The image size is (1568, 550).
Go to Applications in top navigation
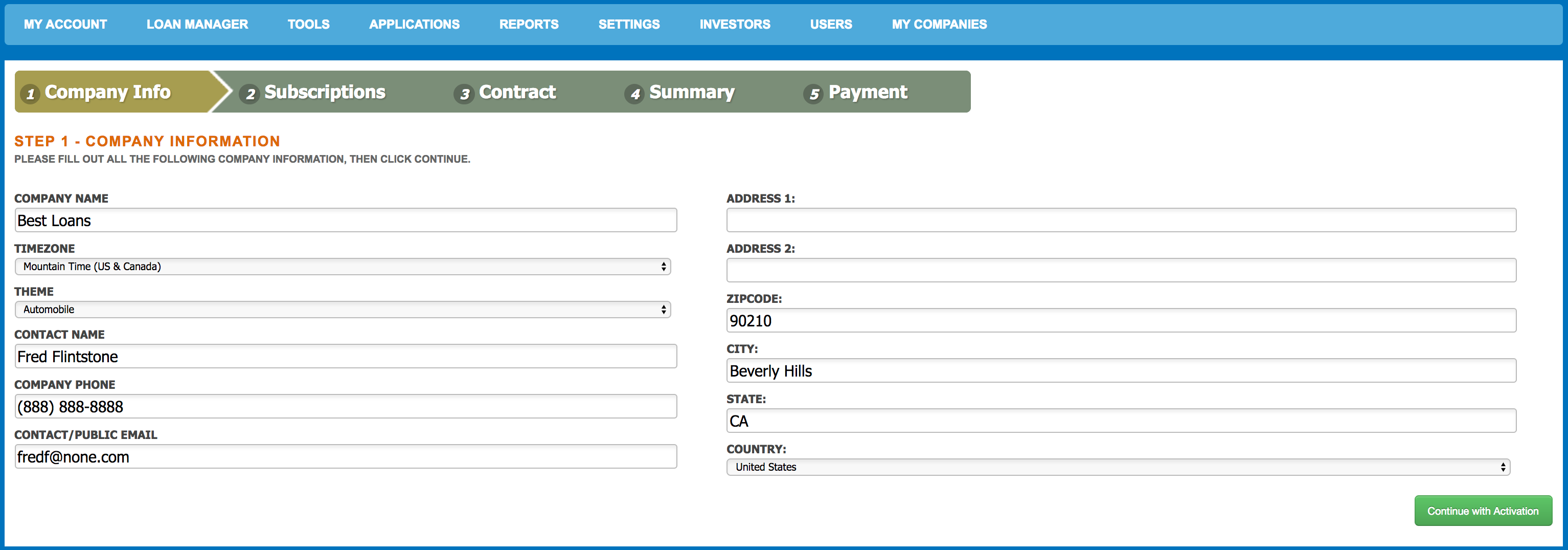tap(415, 25)
